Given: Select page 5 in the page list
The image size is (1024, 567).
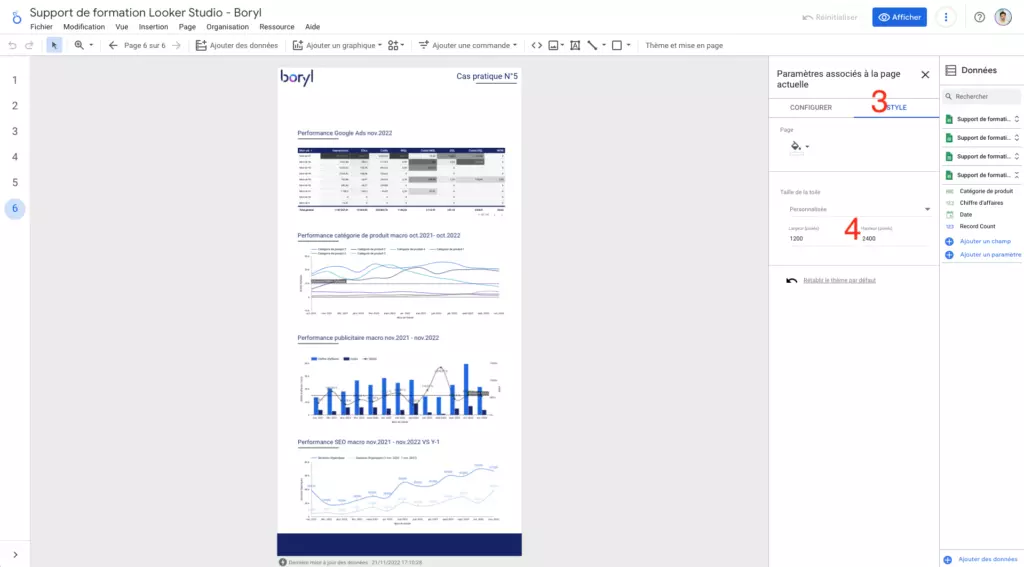Looking at the screenshot, I should tap(15, 183).
